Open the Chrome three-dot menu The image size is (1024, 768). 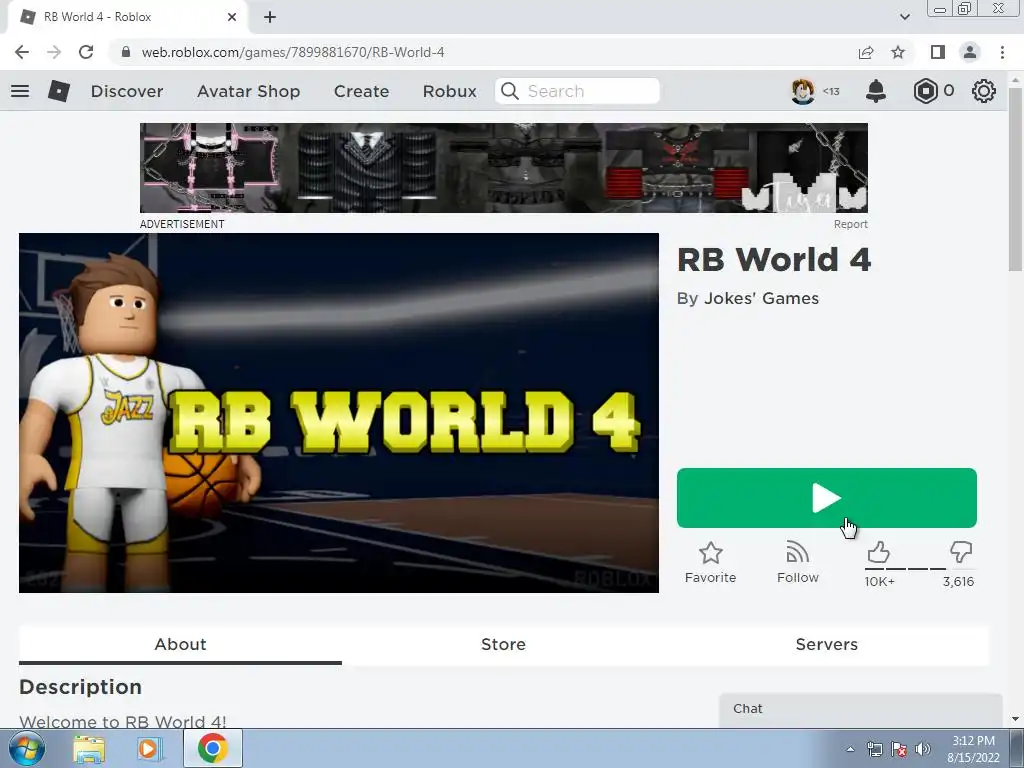point(1002,52)
